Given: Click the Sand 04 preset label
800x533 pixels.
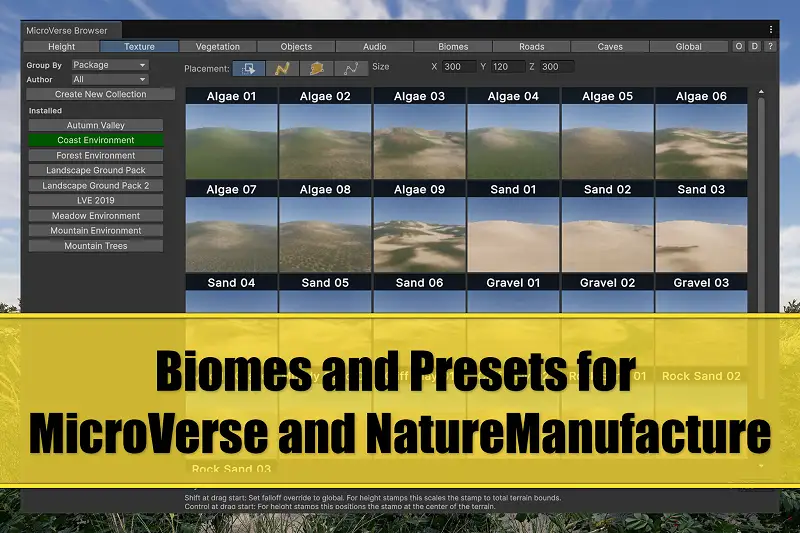Looking at the screenshot, I should pos(231,283).
